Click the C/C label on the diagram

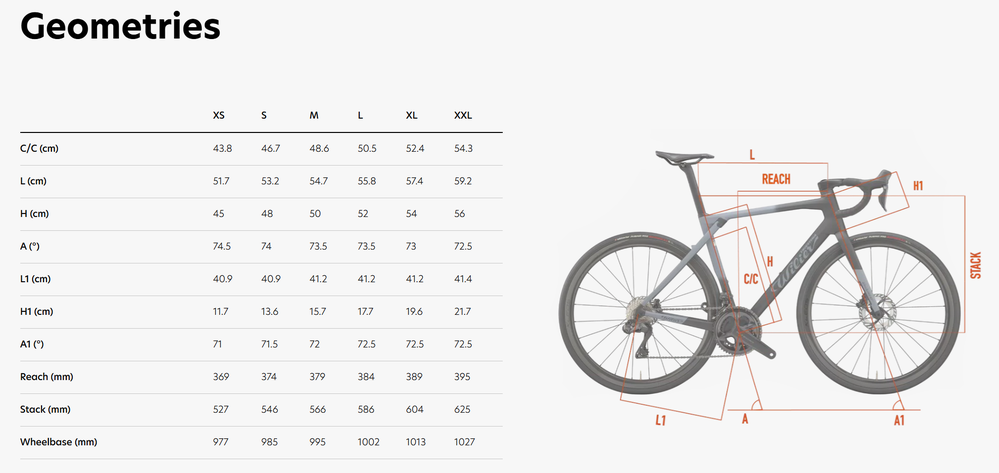click(x=751, y=279)
